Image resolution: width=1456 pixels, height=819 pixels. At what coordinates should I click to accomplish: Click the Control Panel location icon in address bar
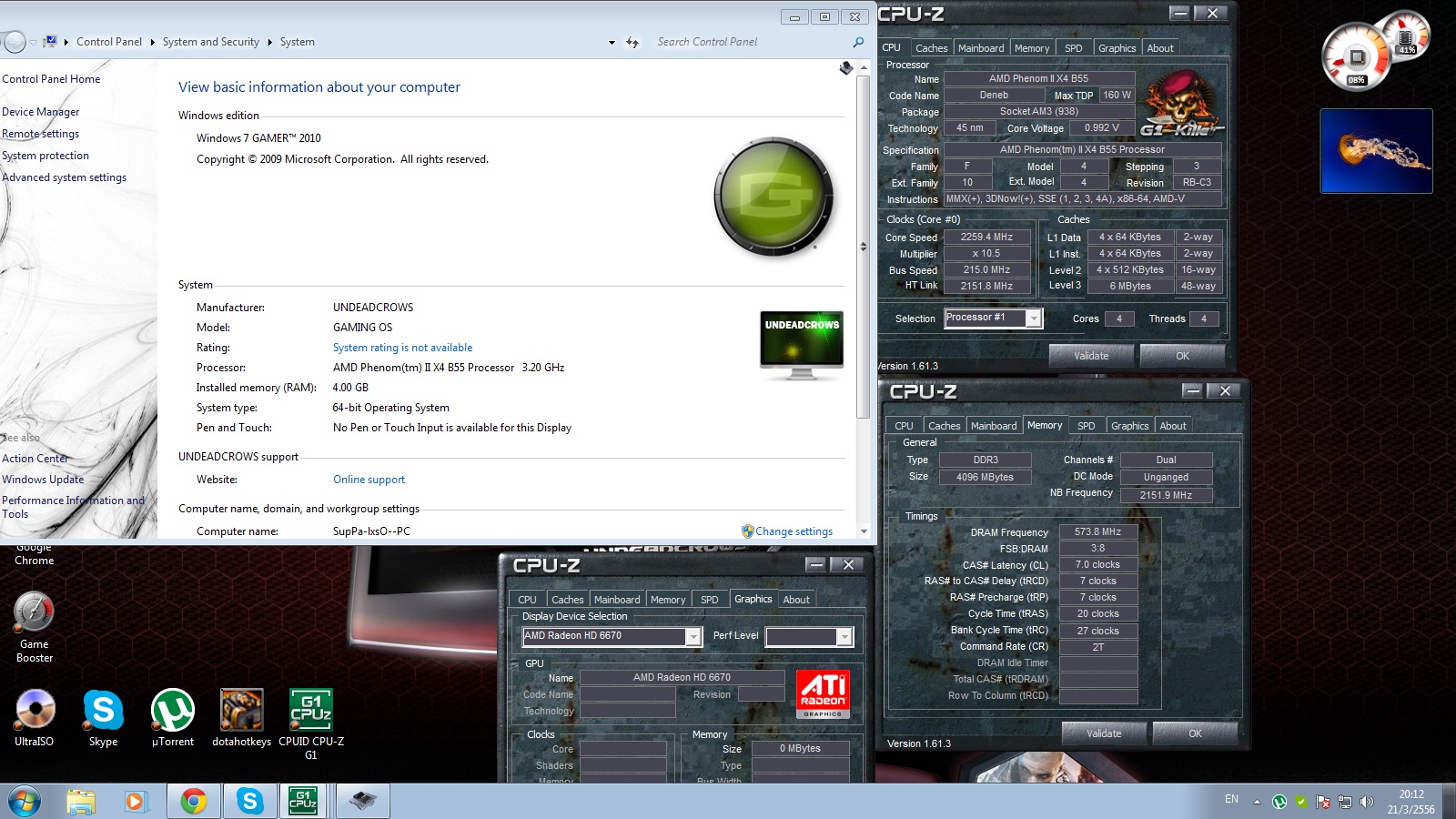click(x=50, y=42)
